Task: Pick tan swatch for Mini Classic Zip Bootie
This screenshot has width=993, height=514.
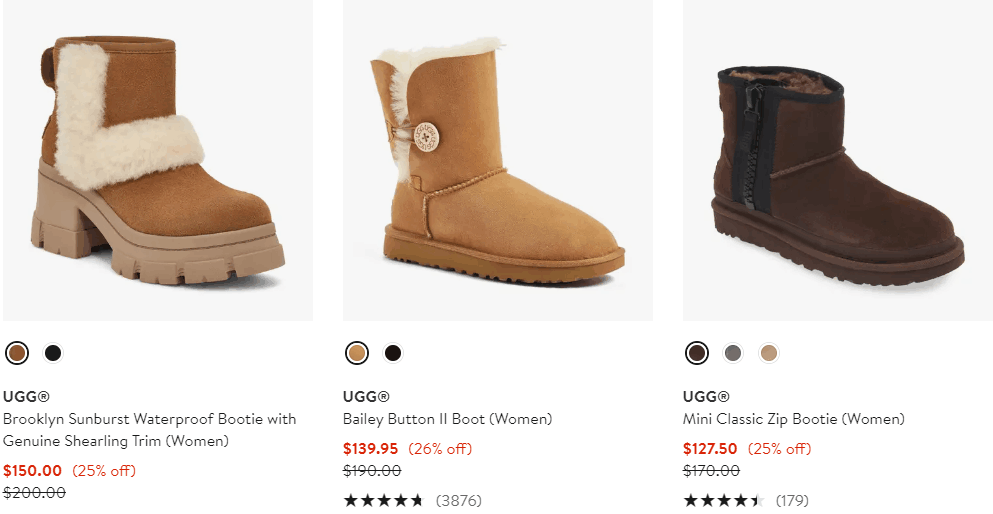Action: [x=768, y=353]
